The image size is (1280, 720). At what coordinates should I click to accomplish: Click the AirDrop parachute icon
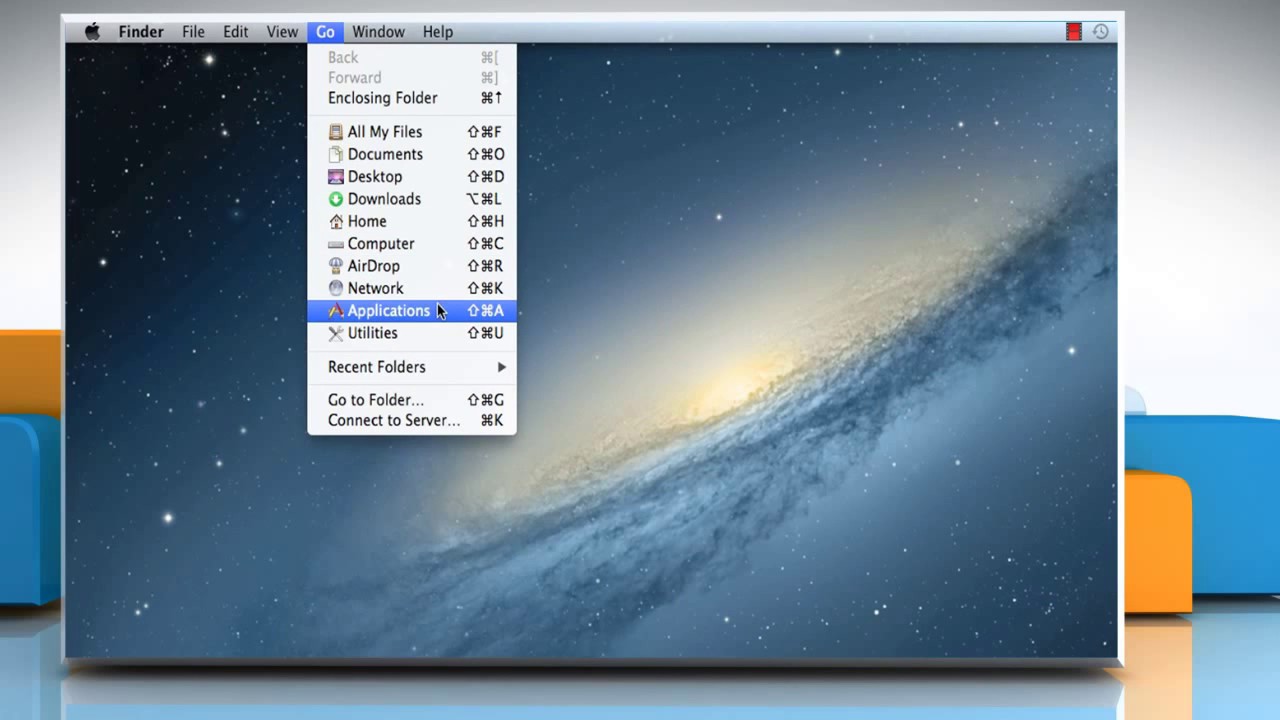(336, 266)
